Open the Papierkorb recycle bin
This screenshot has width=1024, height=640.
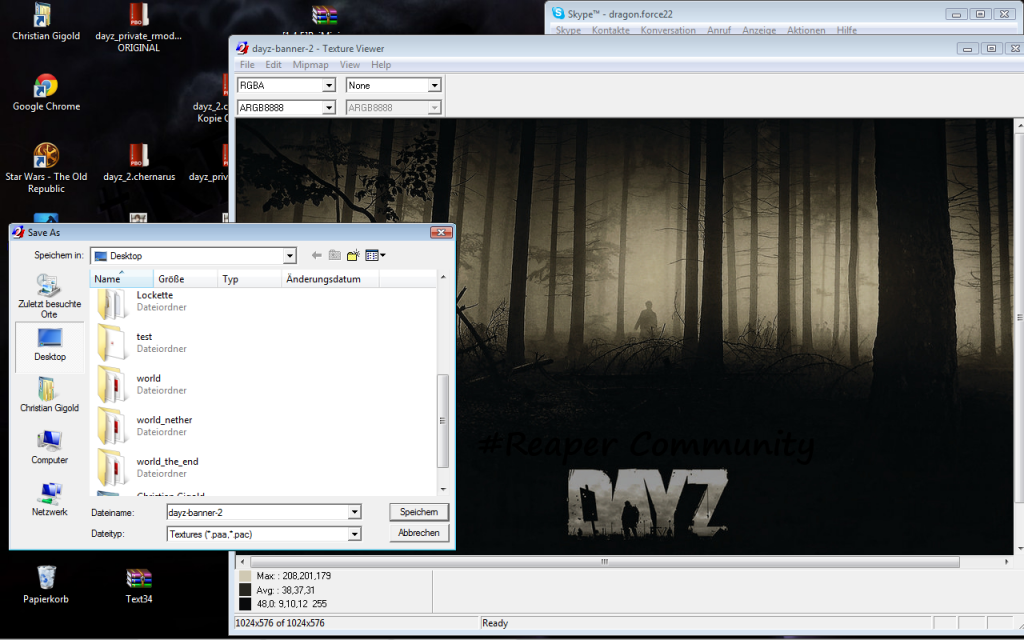(46, 585)
